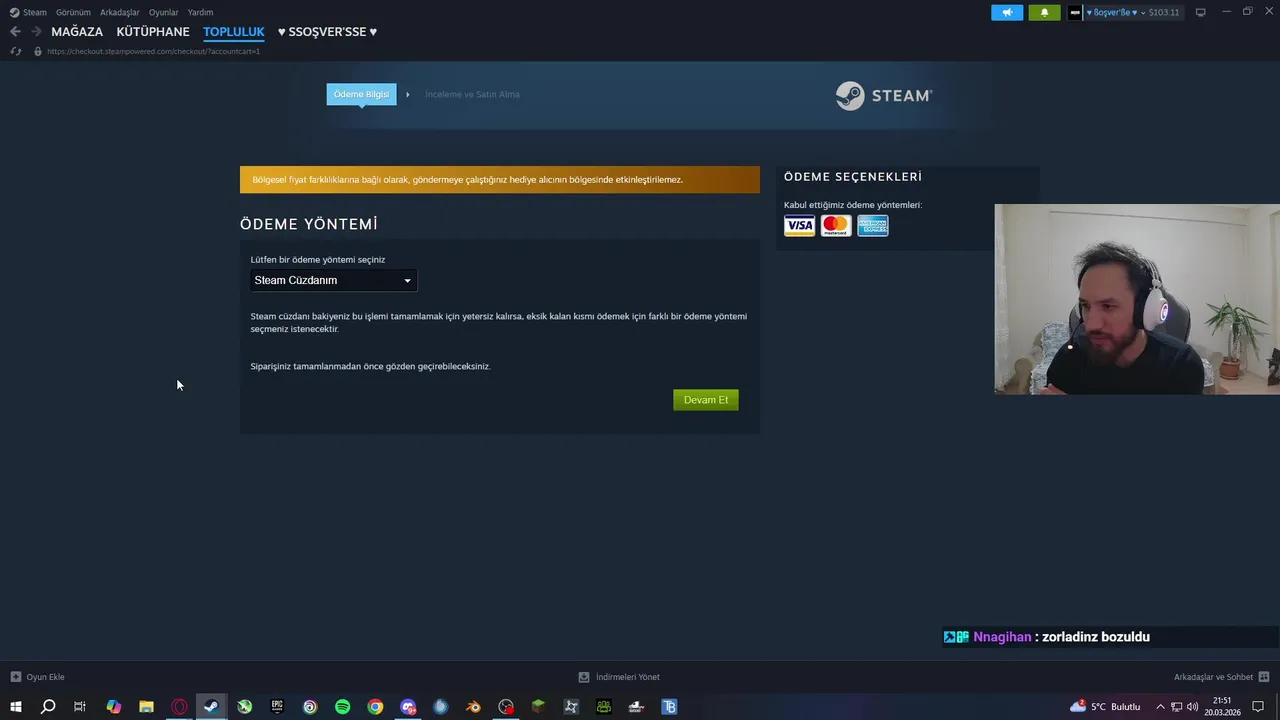Click the American Express icon
The image size is (1280, 720).
(x=873, y=226)
